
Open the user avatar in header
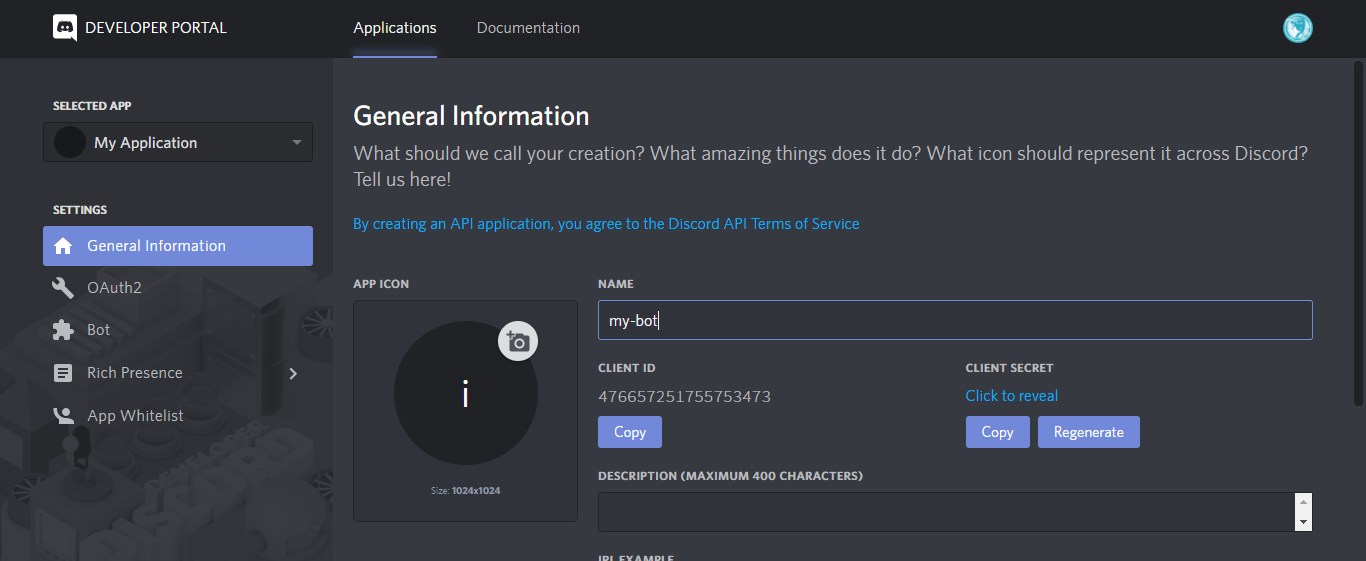coord(1297,28)
